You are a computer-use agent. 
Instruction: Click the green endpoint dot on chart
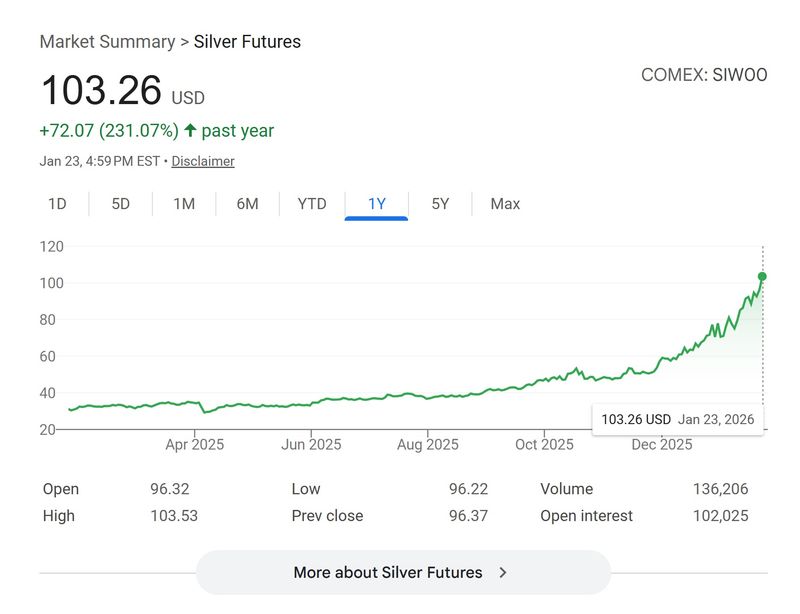[x=762, y=276]
